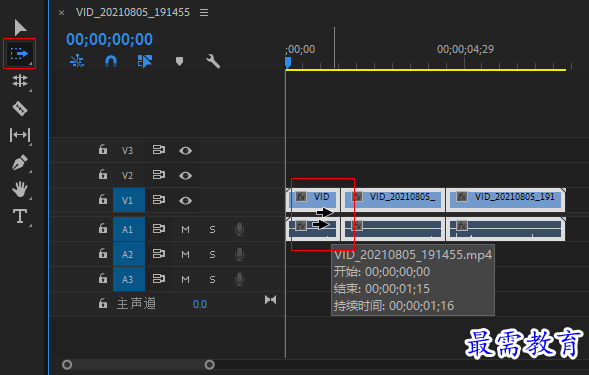Select the VID_20210805_191455 sequence tab
The image size is (589, 375).
[133, 12]
